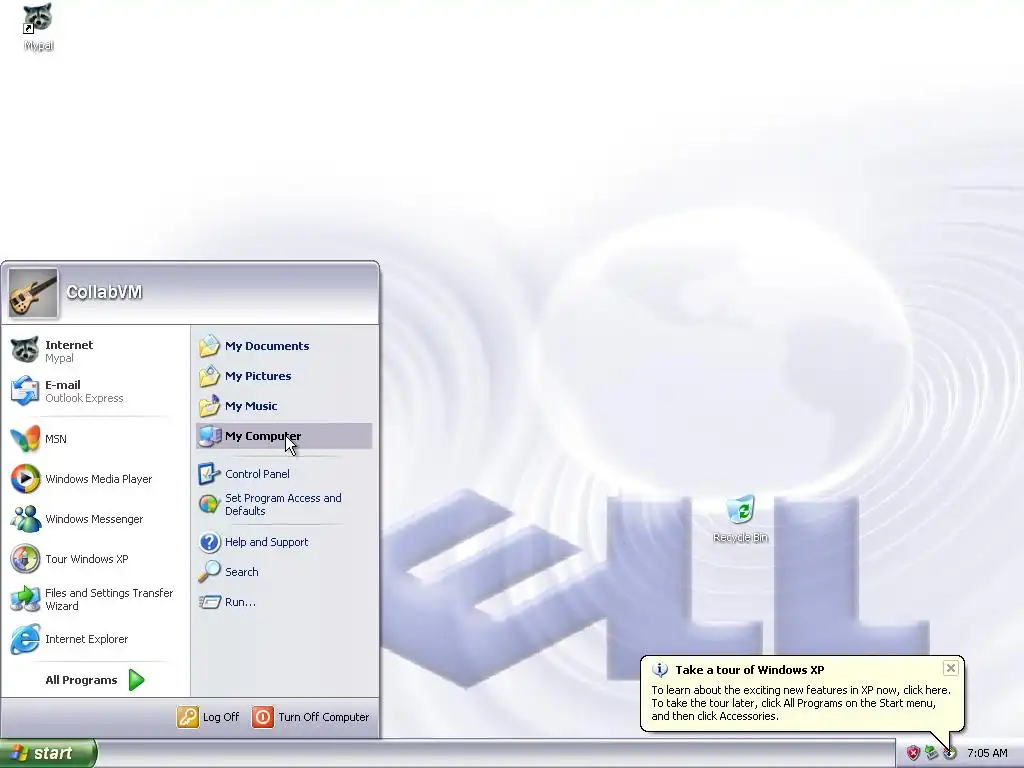The image size is (1024, 768).
Task: Click the My Computer monitor icon
Action: [x=209, y=436]
